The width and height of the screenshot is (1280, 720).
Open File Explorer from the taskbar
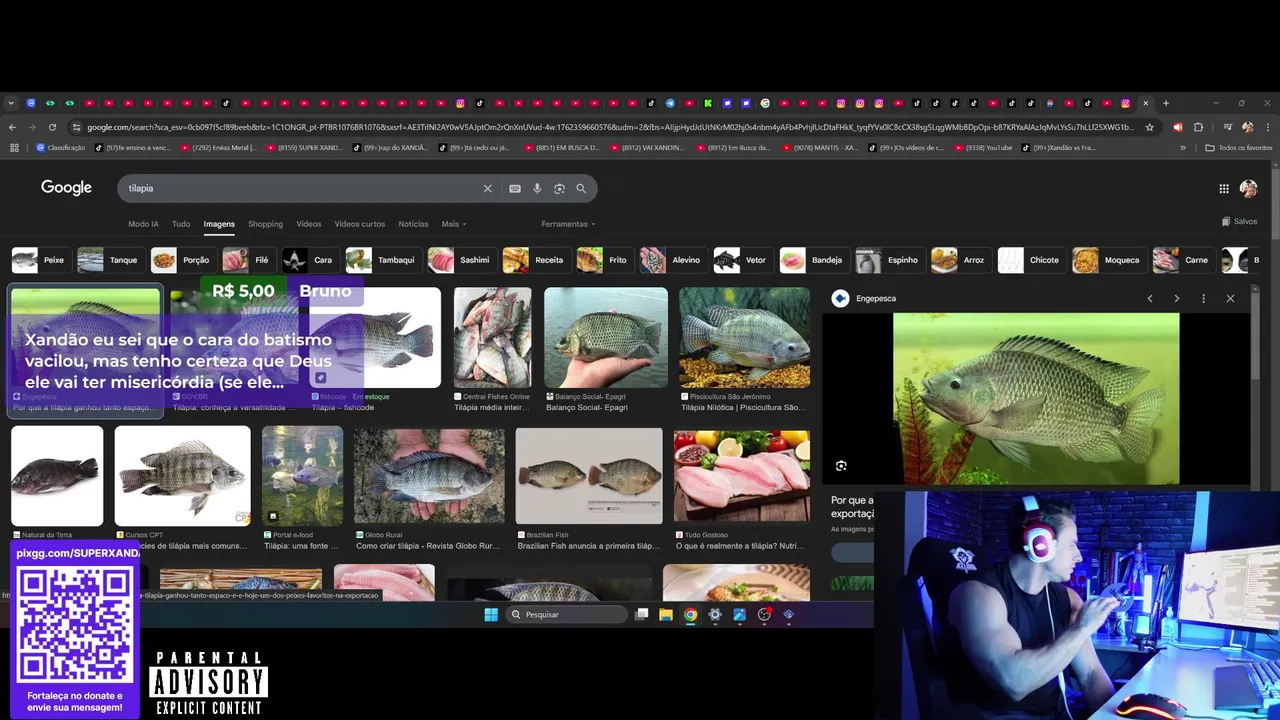pos(666,614)
